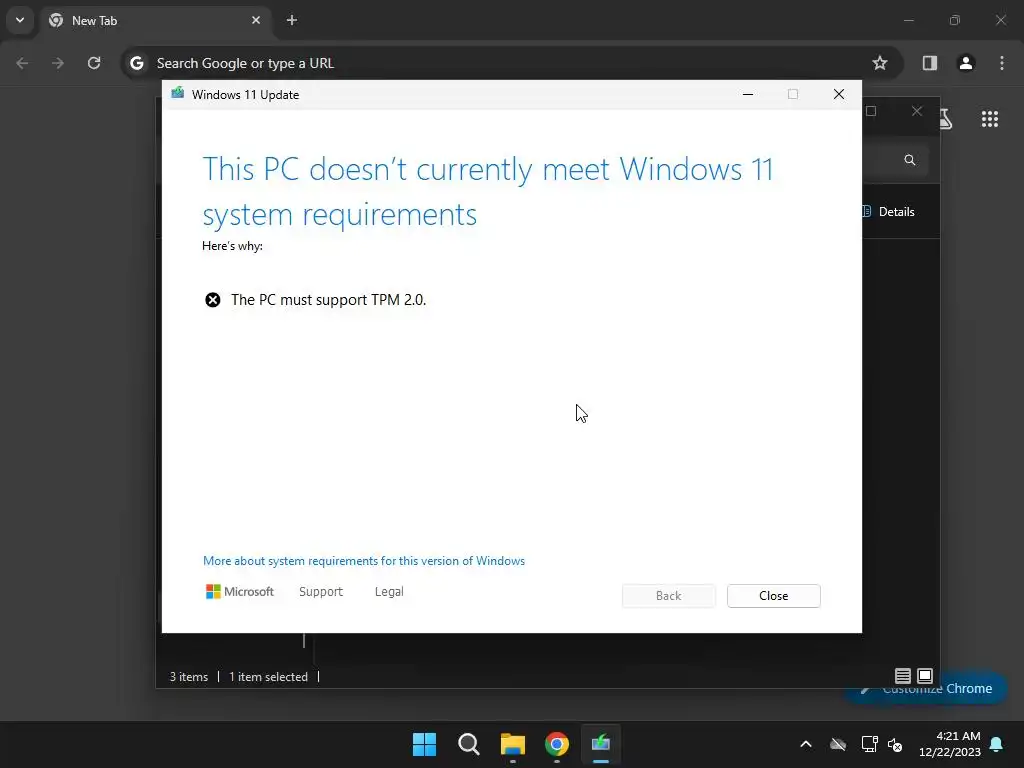Open Google apps grid
This screenshot has width=1024, height=768.
click(x=989, y=119)
